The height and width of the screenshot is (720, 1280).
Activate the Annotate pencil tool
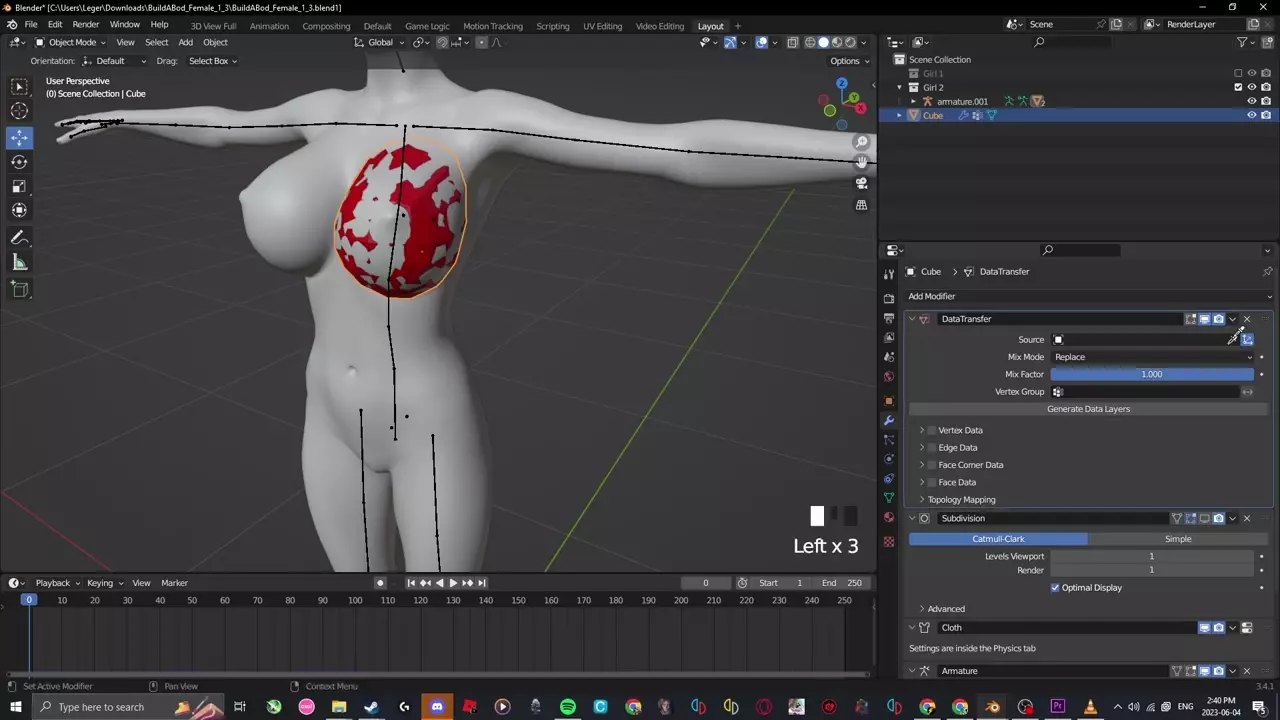pos(19,238)
